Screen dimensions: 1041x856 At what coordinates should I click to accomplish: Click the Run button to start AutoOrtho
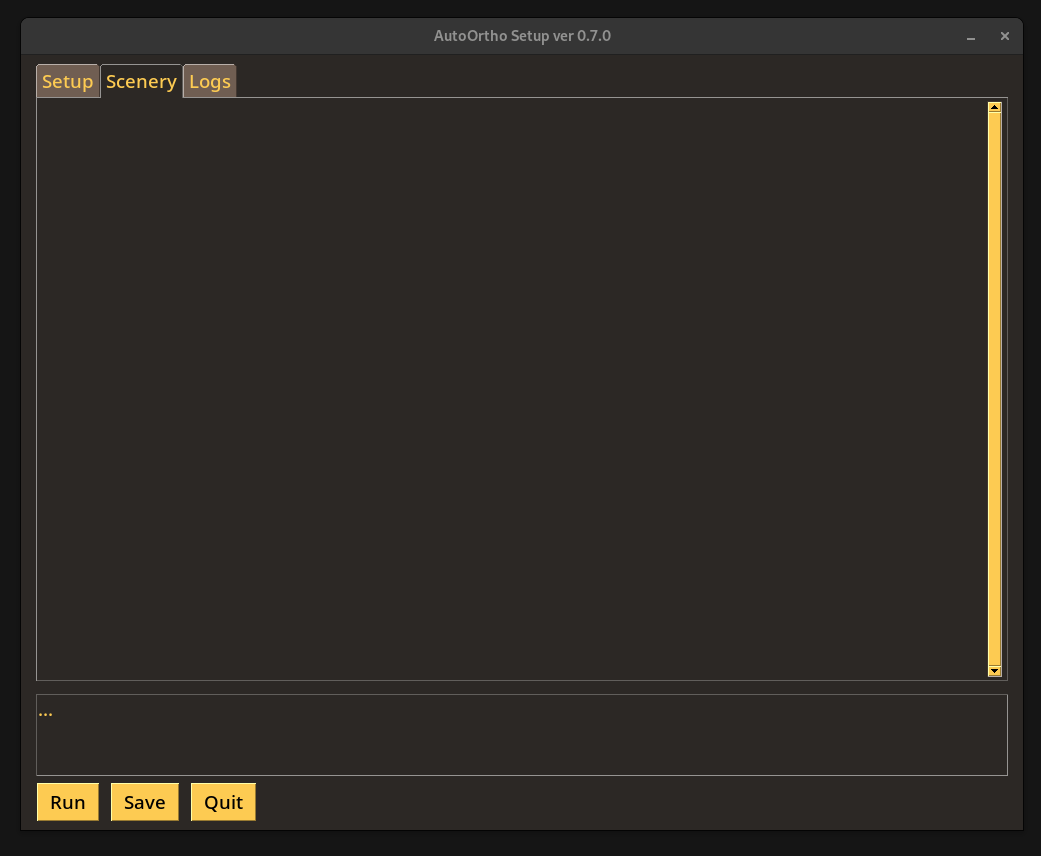click(67, 801)
